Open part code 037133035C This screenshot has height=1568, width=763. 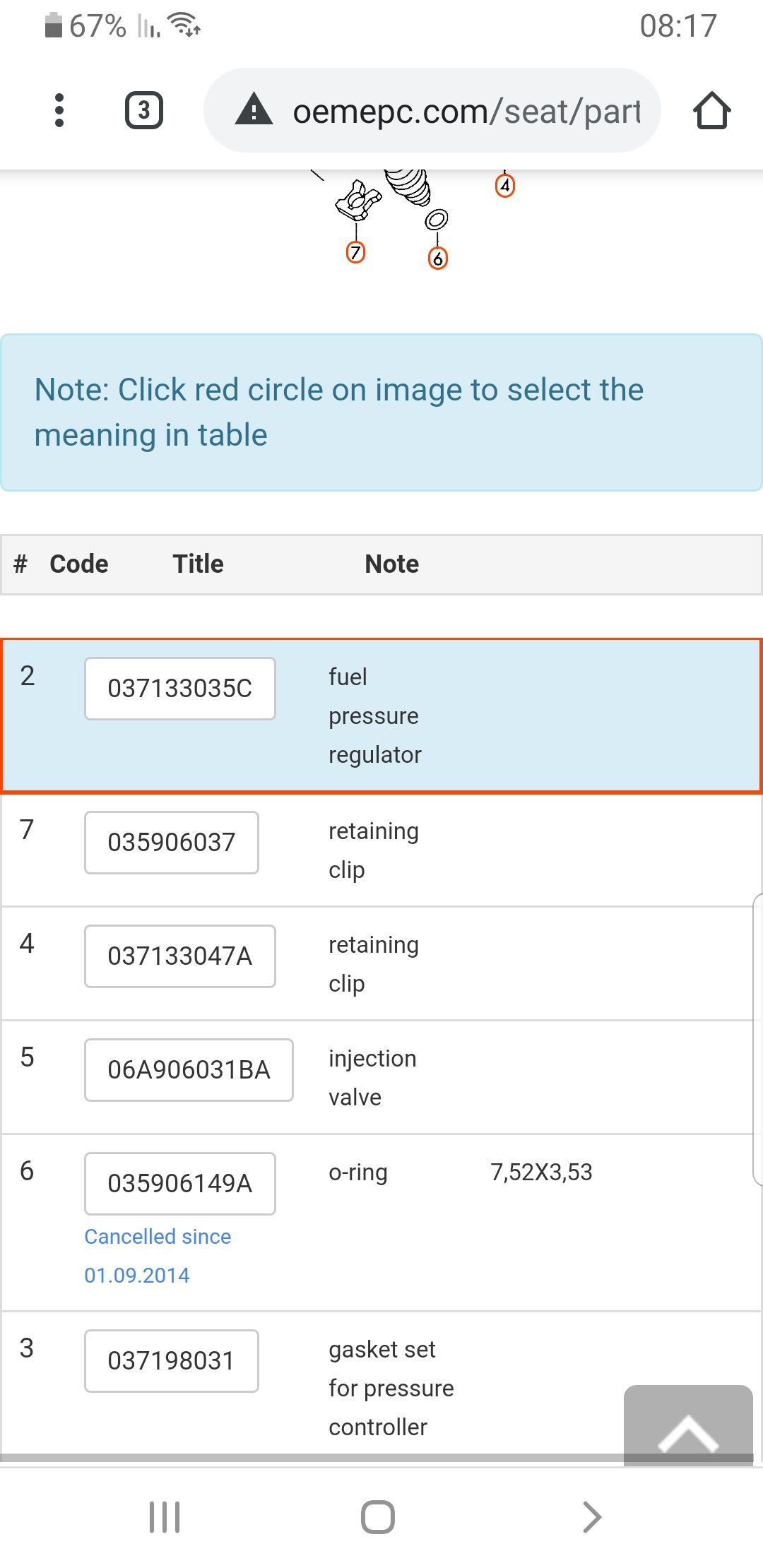(x=180, y=689)
